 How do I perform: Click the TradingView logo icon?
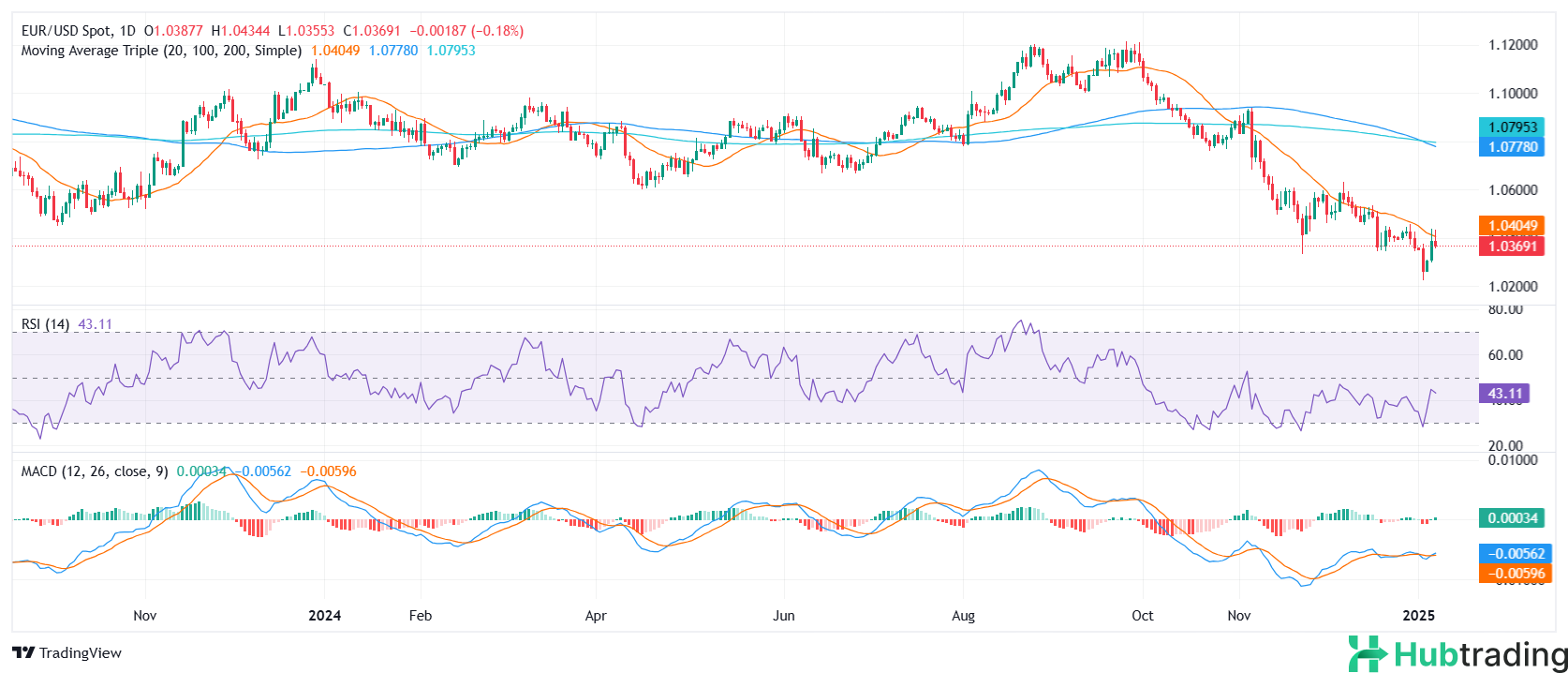tap(23, 653)
